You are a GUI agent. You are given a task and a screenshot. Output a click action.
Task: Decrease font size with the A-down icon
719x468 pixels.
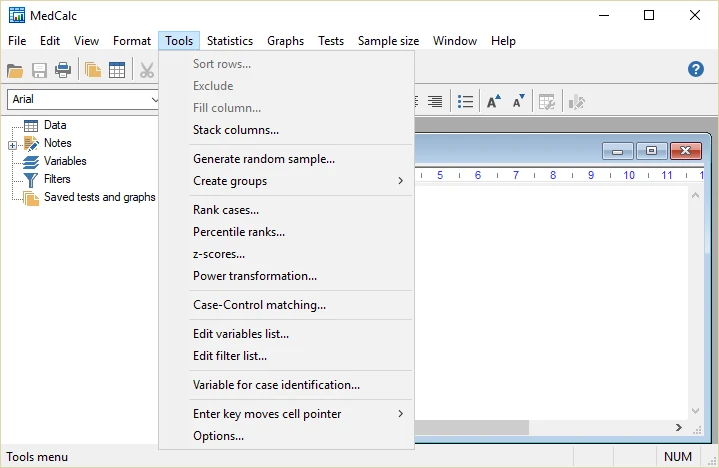[x=518, y=101]
